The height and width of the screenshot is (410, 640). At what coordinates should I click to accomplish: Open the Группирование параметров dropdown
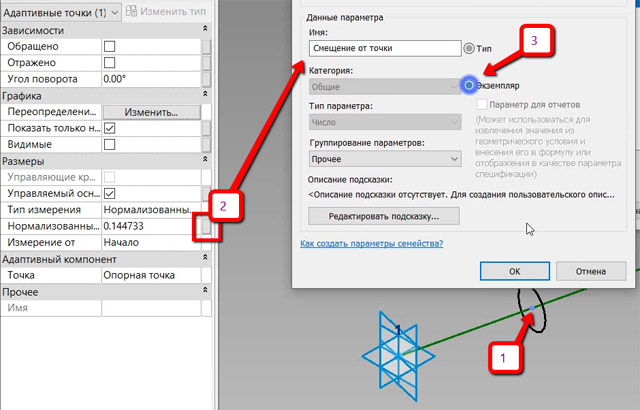(385, 159)
